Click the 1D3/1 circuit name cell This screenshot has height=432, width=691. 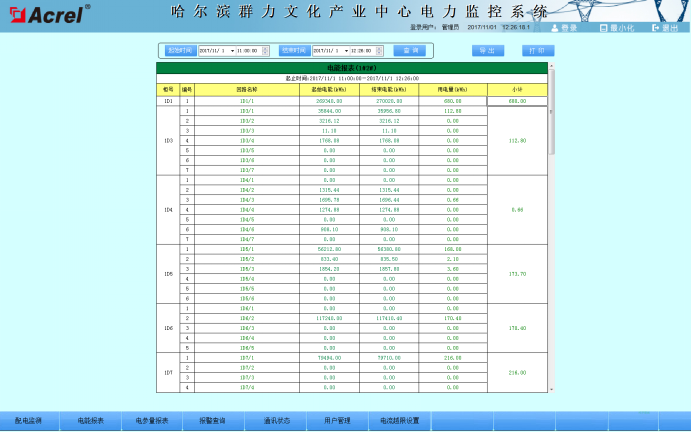[247, 111]
